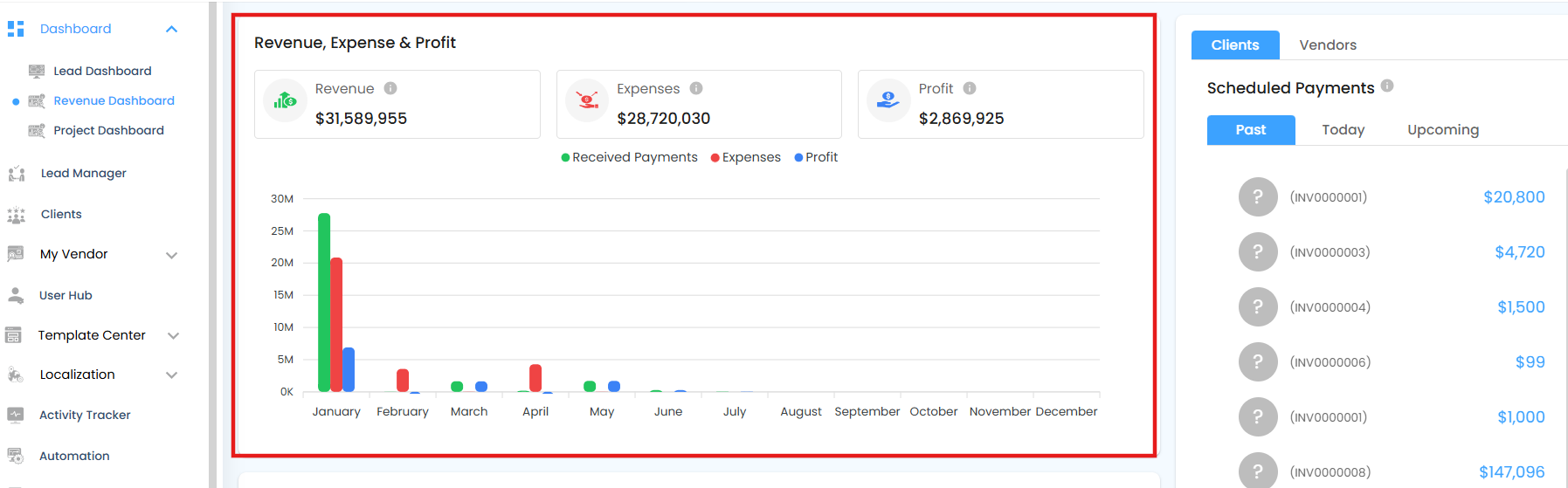Expand the Localization submenu
Viewport: 1568px width, 488px height.
(x=171, y=375)
